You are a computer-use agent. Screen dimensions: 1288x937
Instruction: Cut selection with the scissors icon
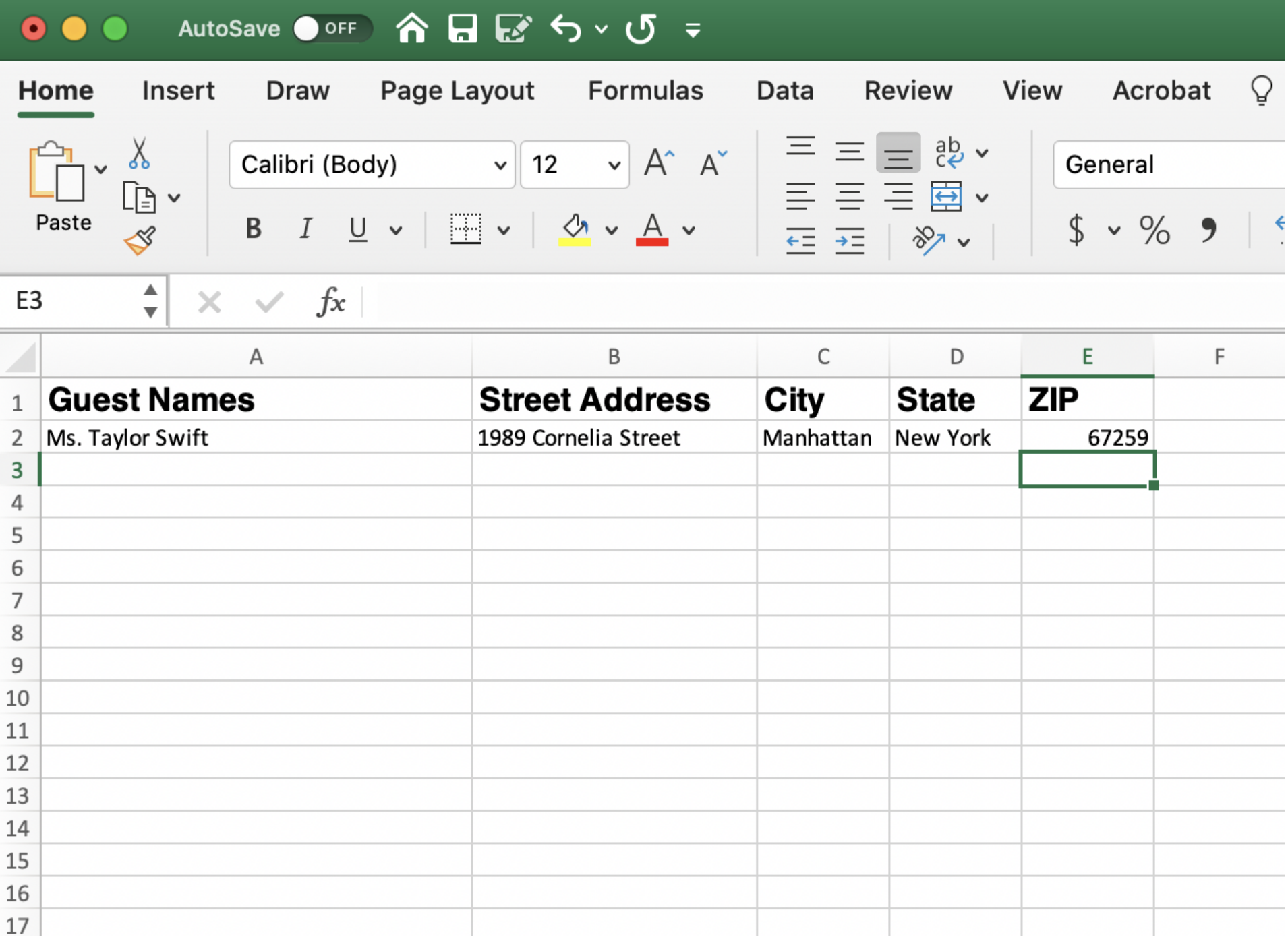[x=139, y=153]
